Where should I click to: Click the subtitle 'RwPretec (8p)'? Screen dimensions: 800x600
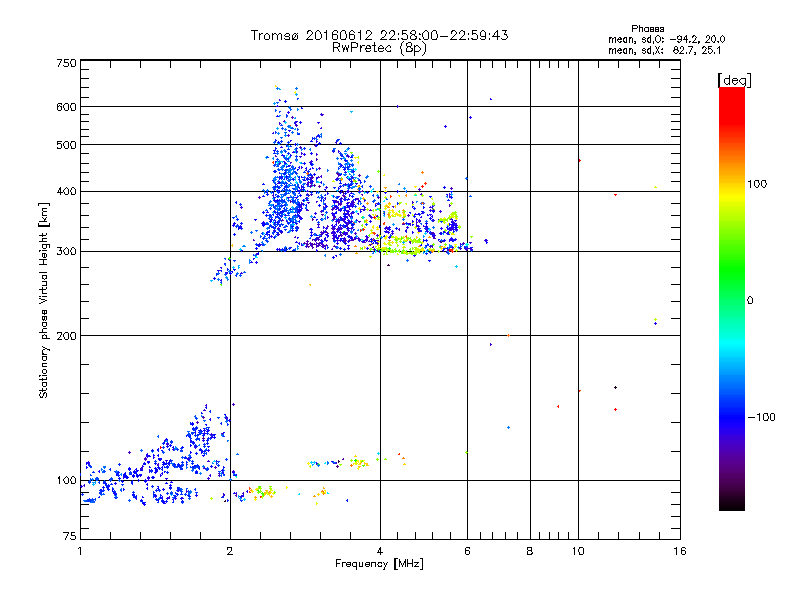(x=379, y=48)
